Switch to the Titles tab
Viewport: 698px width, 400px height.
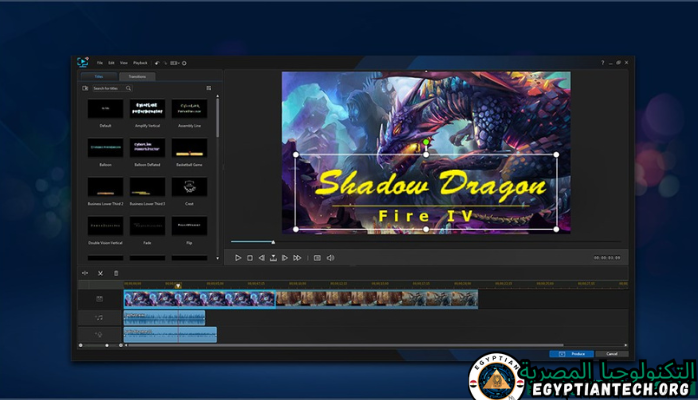tap(99, 77)
